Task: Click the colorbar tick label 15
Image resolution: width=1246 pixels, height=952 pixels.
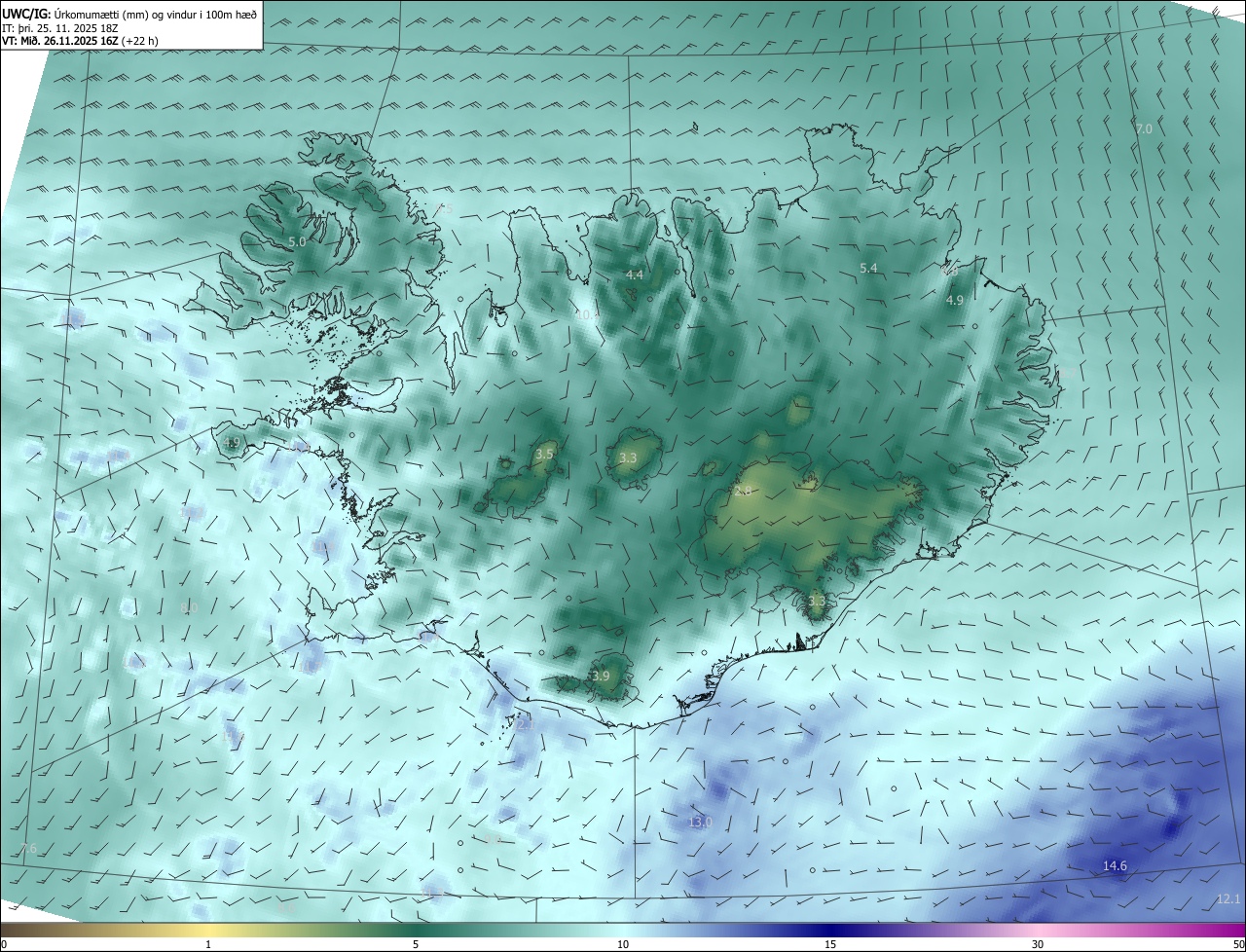Action: [x=830, y=944]
